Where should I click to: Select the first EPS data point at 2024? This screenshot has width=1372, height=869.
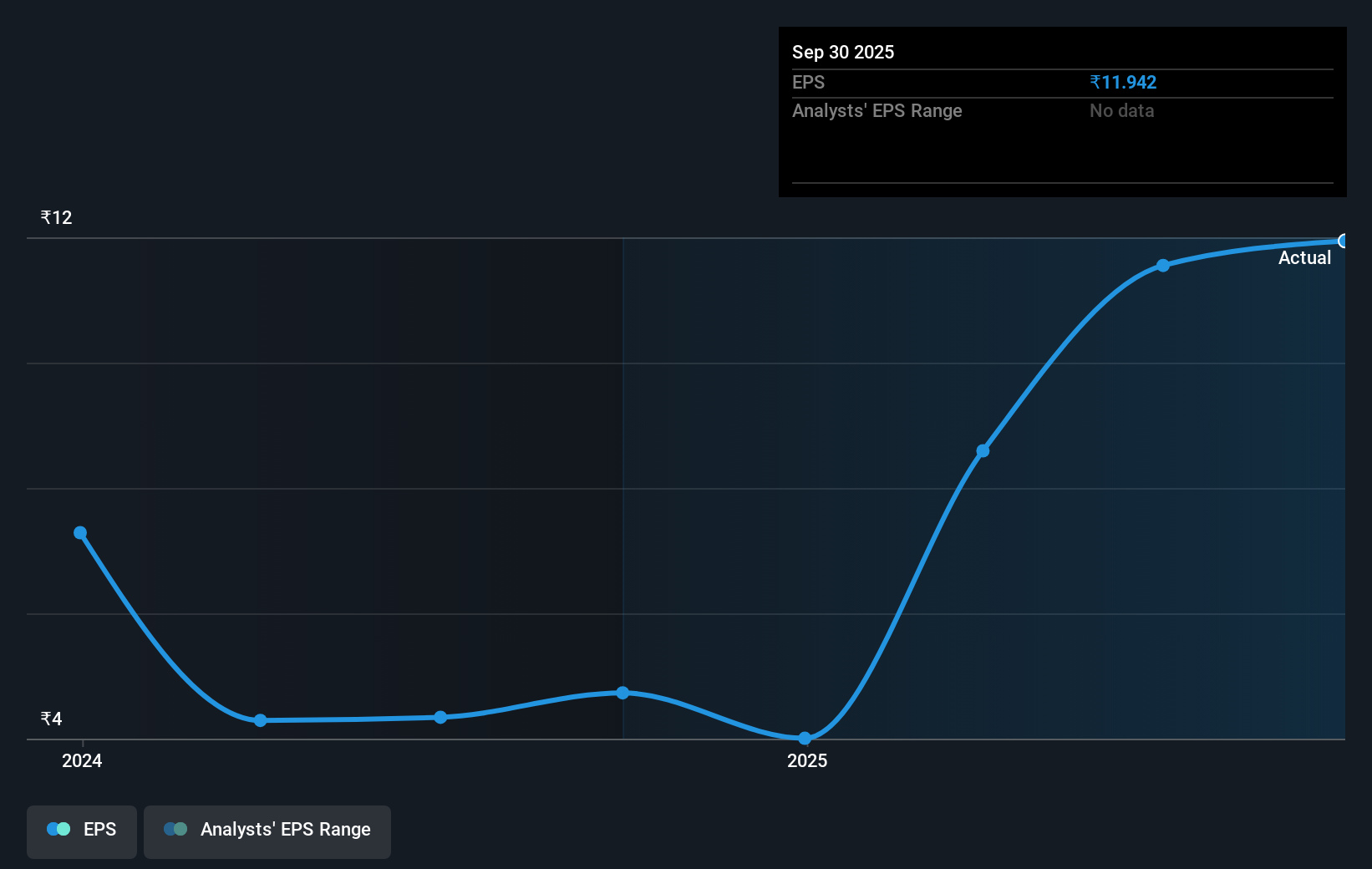click(x=80, y=533)
